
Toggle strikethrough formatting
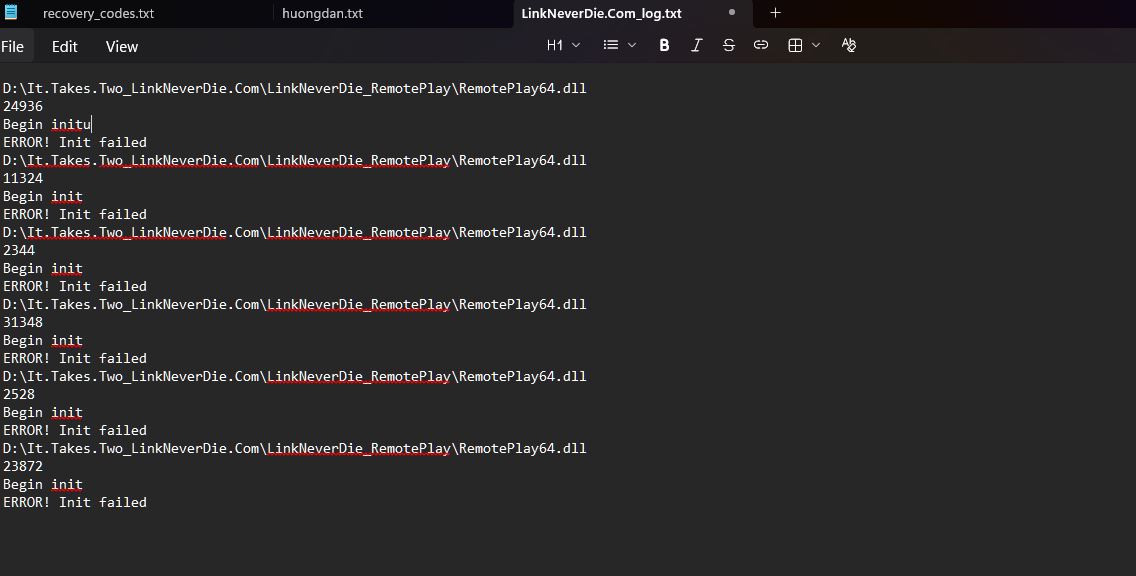click(x=729, y=45)
